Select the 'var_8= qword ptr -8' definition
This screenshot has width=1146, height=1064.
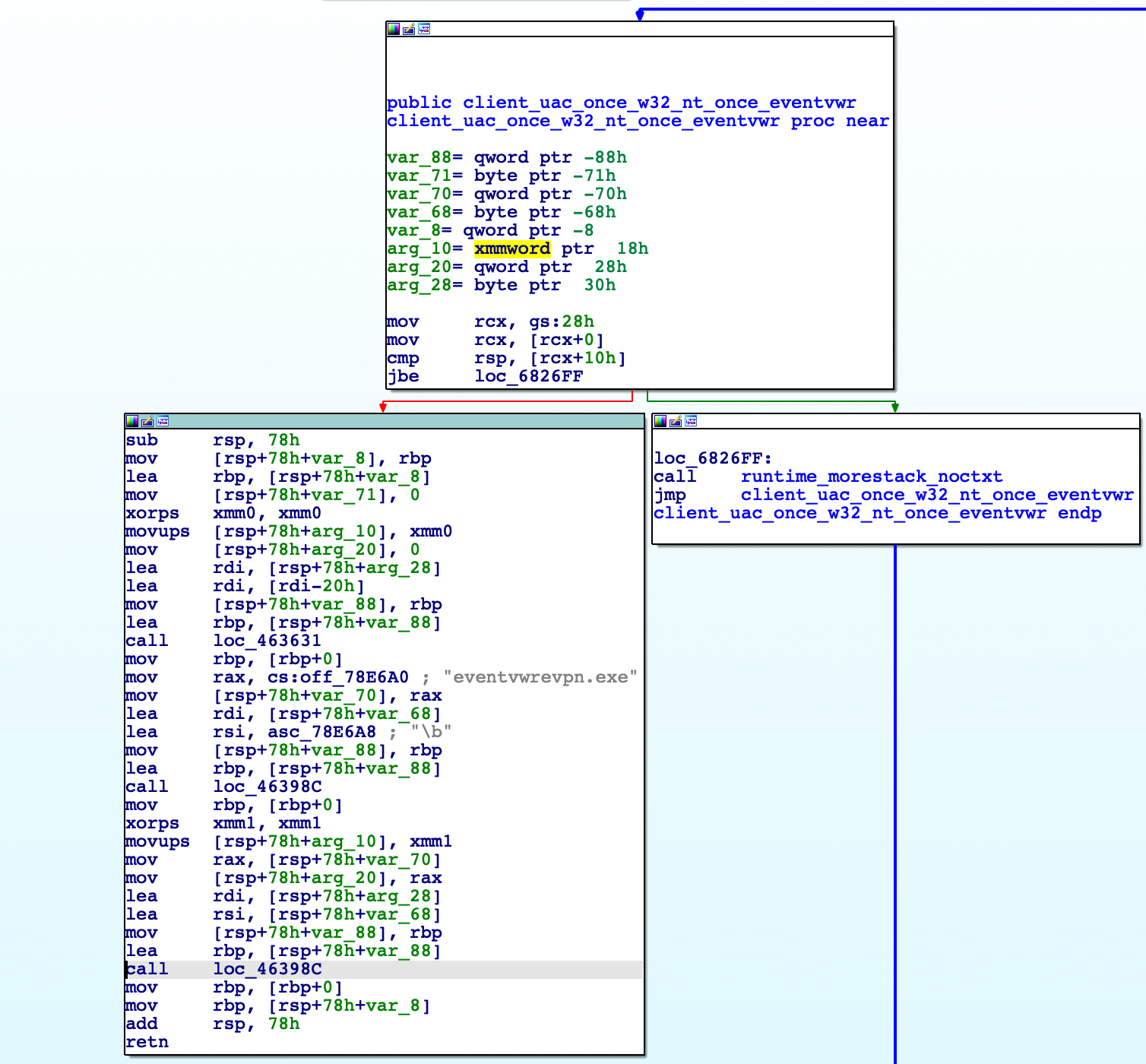coord(490,230)
